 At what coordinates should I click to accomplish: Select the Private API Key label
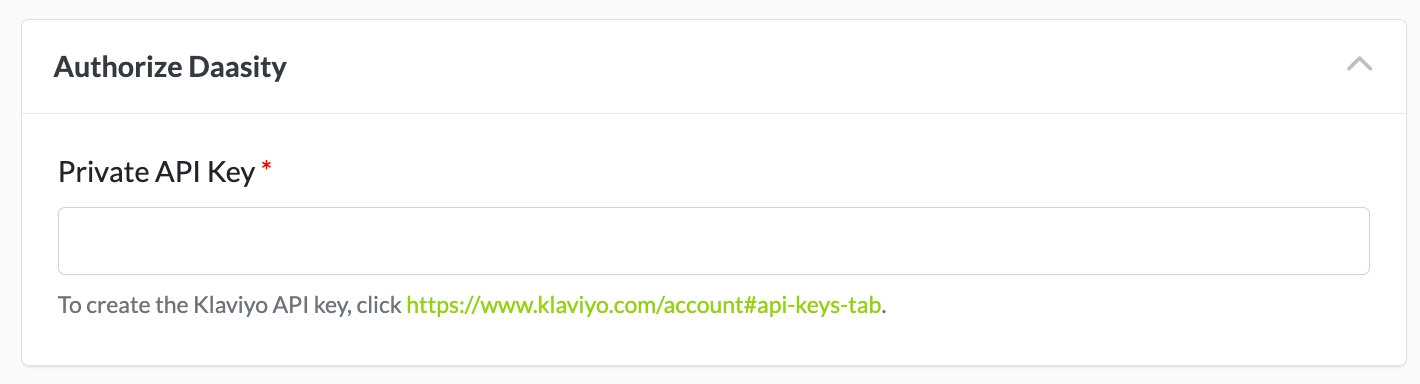(x=157, y=172)
